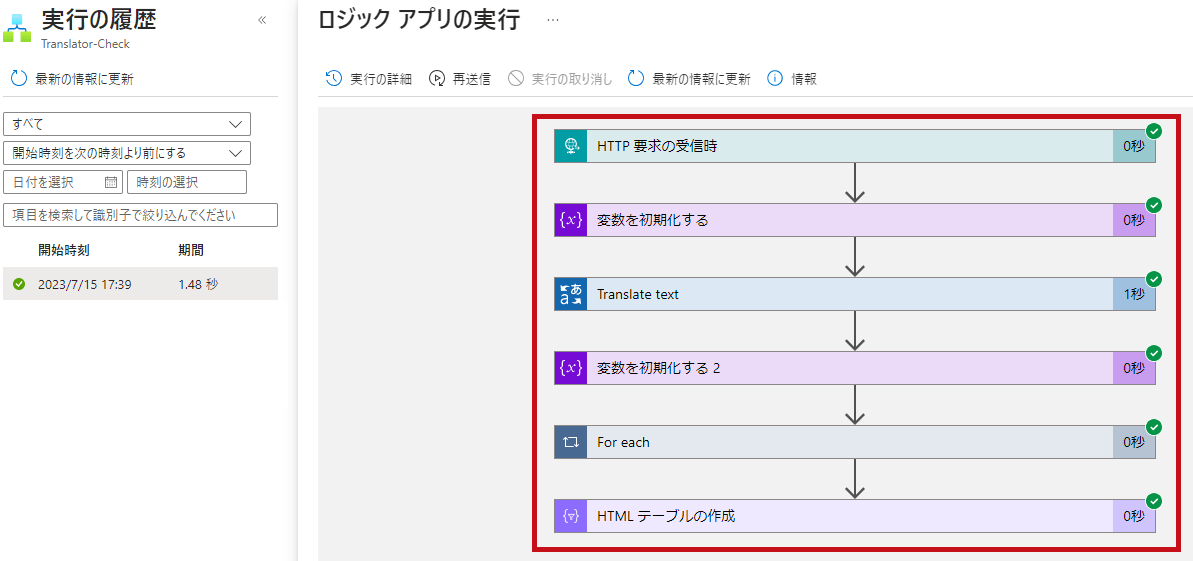Viewport: 1193px width, 561px height.
Task: Click the success check badge on HTTP 要求の受信時
Action: coord(1153,130)
